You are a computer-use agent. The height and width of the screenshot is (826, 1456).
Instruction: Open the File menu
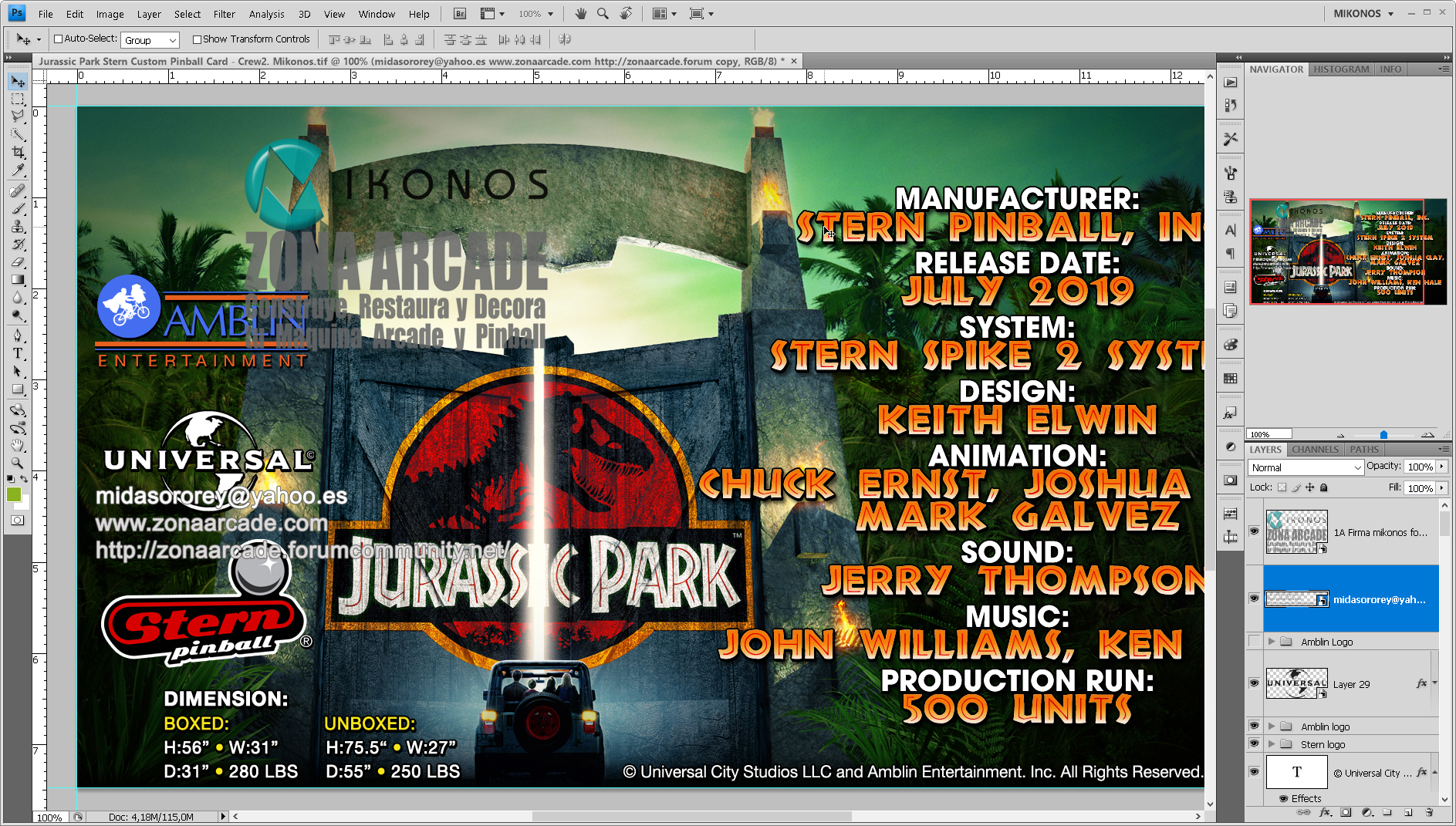click(x=46, y=14)
